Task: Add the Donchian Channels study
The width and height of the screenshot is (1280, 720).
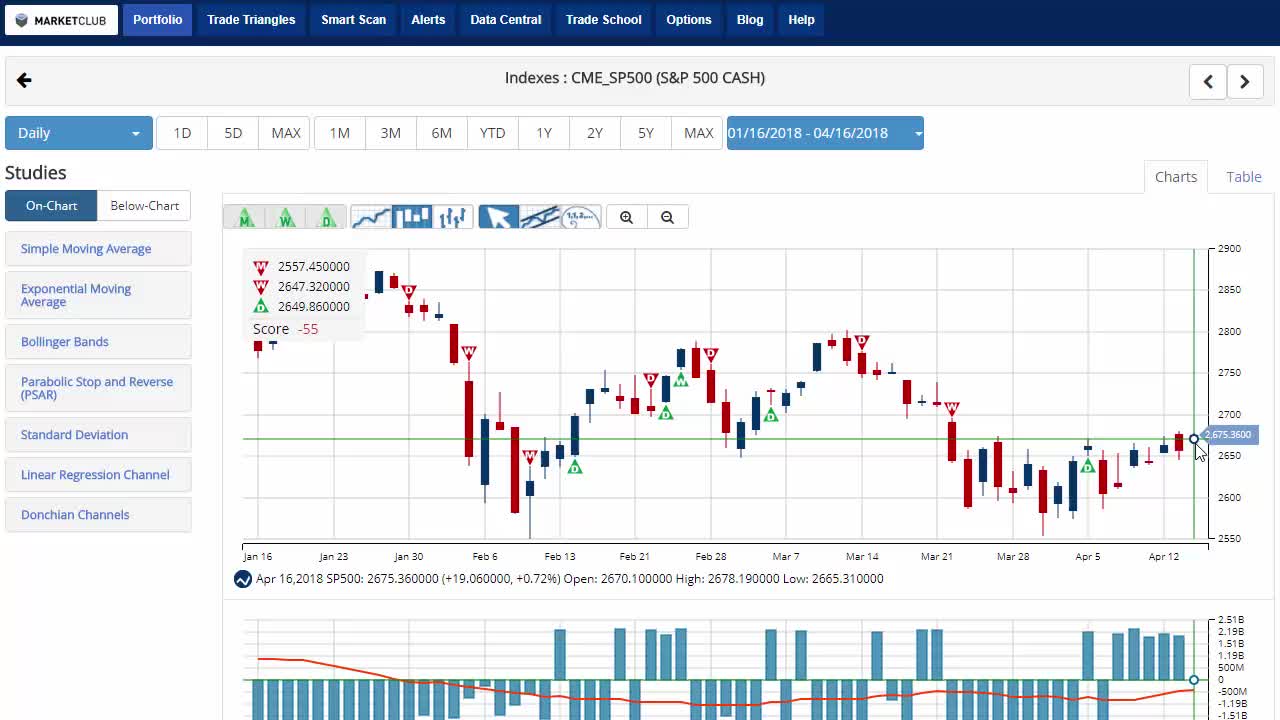Action: pos(98,515)
